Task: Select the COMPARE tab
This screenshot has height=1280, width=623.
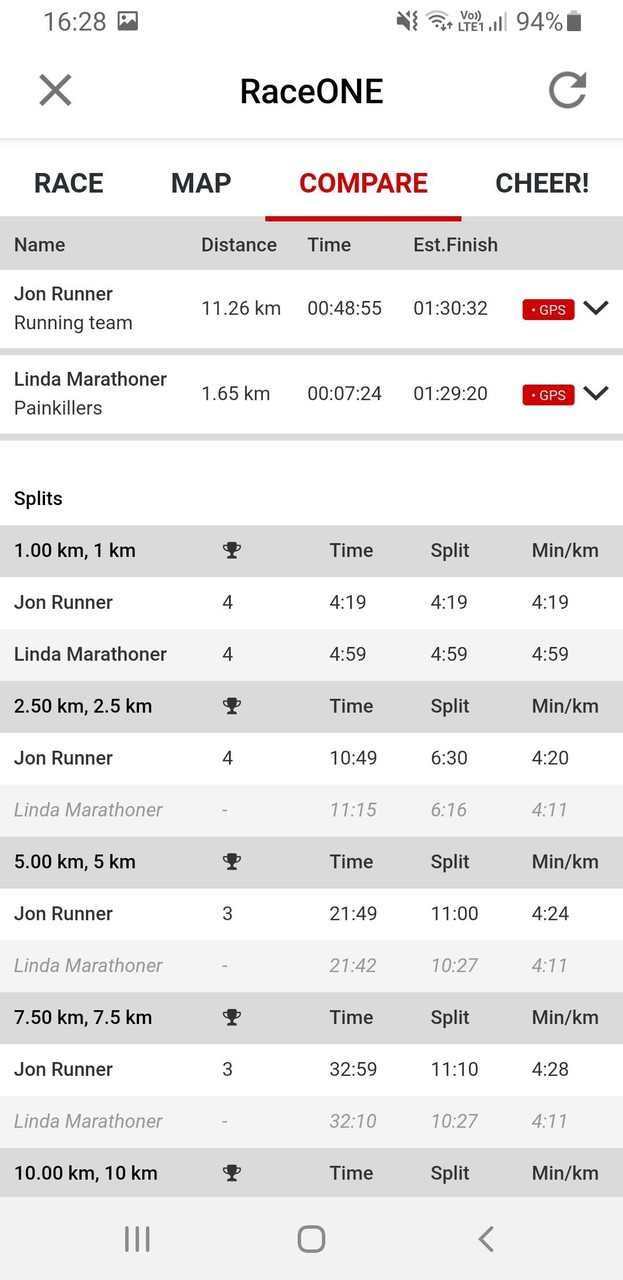Action: tap(363, 183)
